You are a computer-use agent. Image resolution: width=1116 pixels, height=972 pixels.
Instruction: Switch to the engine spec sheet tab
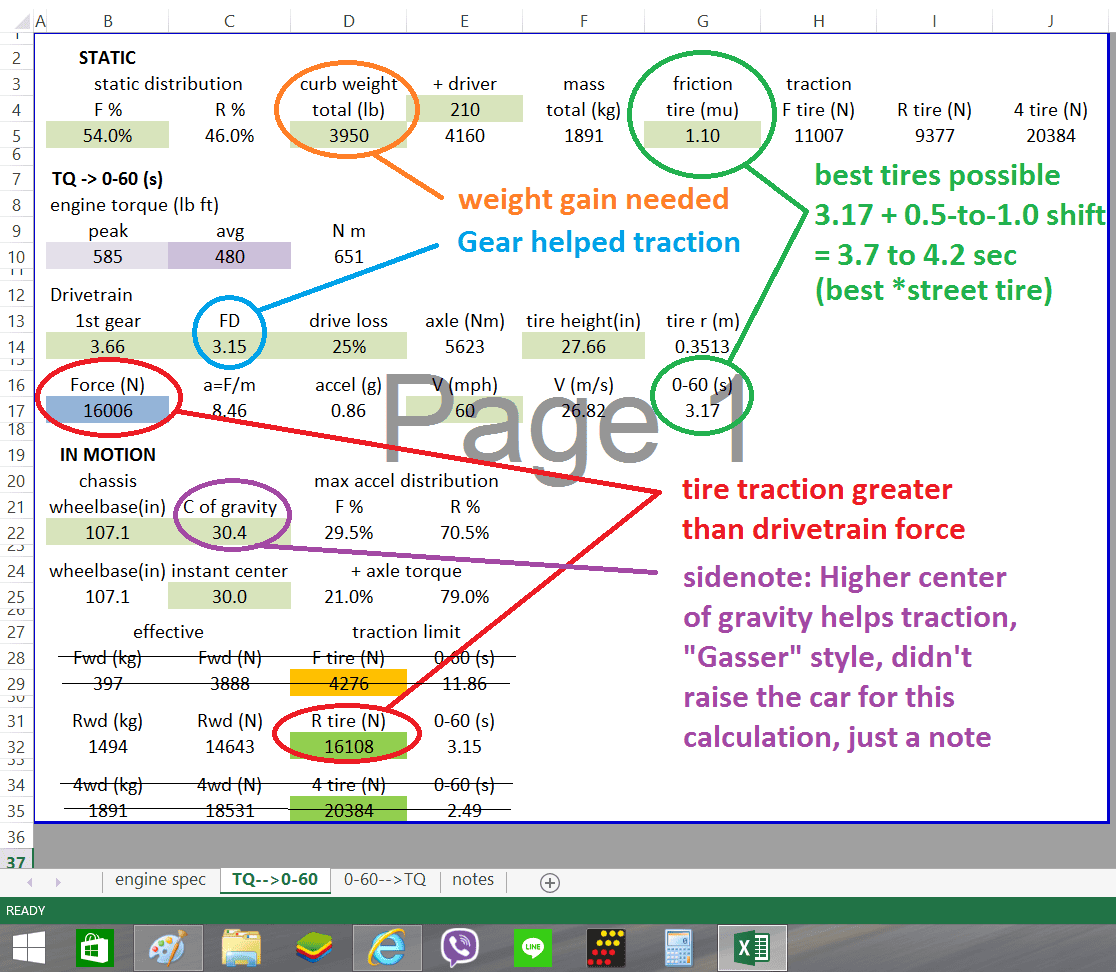tap(160, 879)
